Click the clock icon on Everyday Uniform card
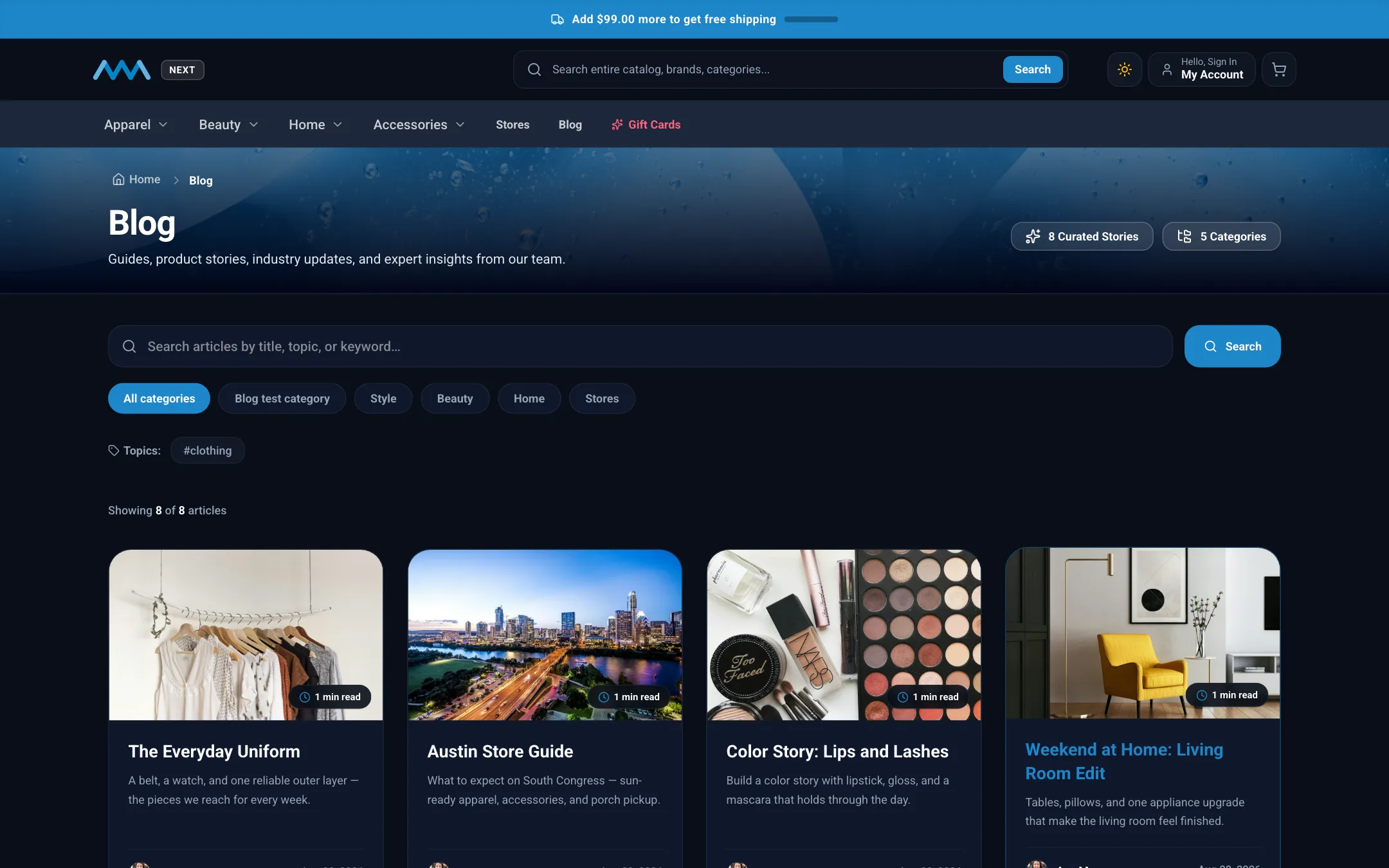The width and height of the screenshot is (1389, 868). click(305, 697)
